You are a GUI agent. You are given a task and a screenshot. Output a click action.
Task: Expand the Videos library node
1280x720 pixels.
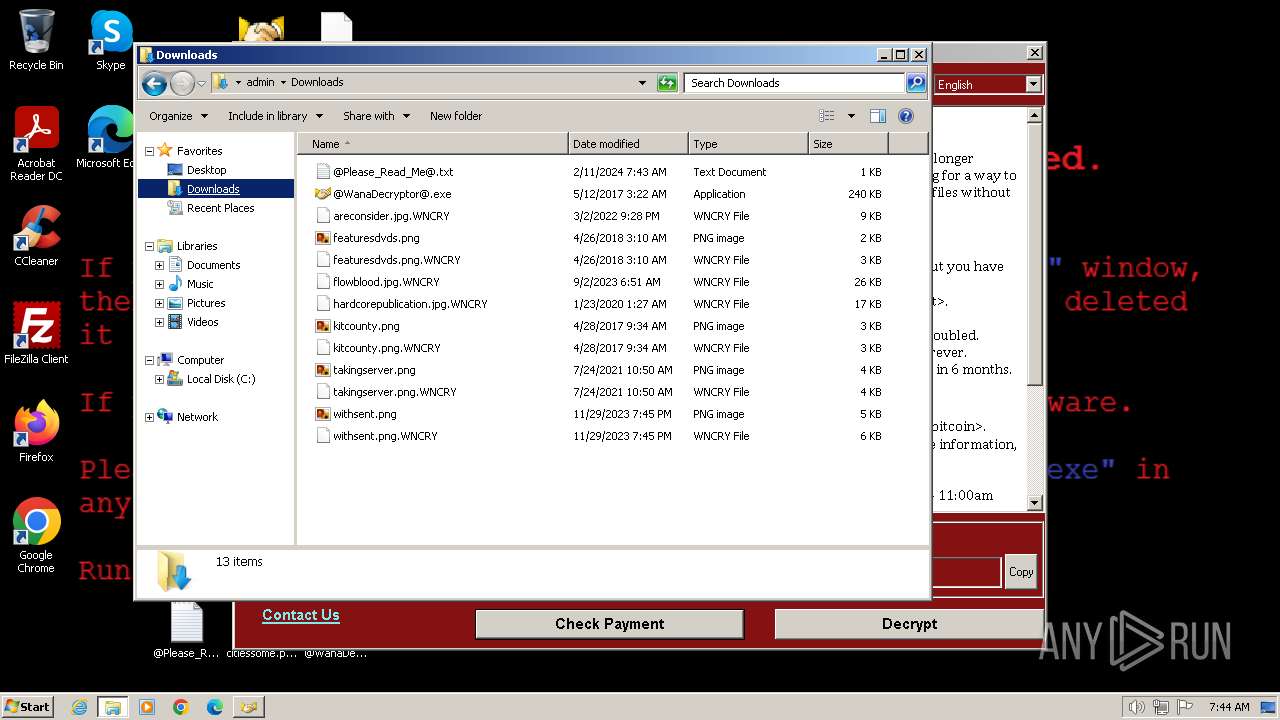click(159, 322)
